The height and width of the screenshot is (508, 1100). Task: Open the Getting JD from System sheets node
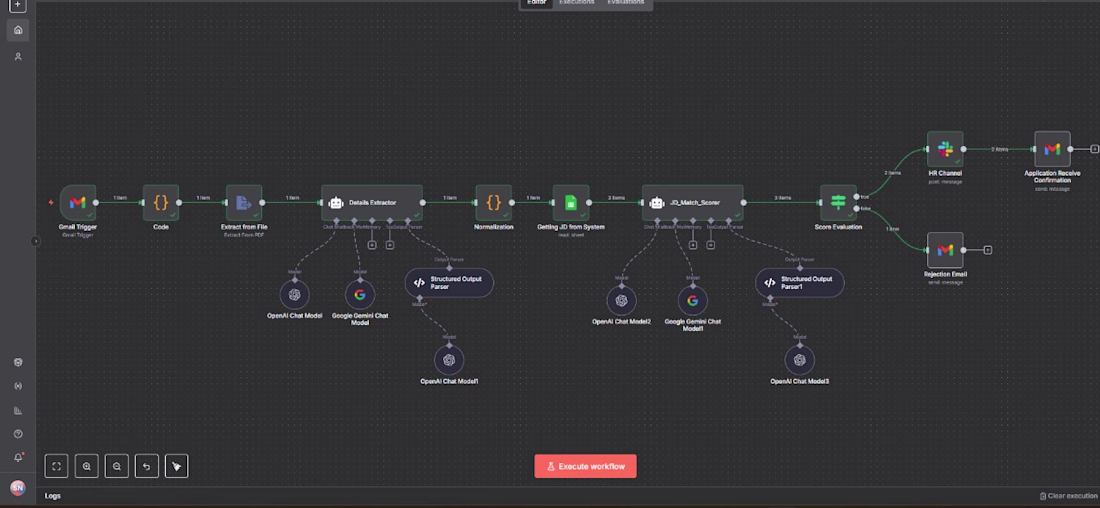coord(570,203)
